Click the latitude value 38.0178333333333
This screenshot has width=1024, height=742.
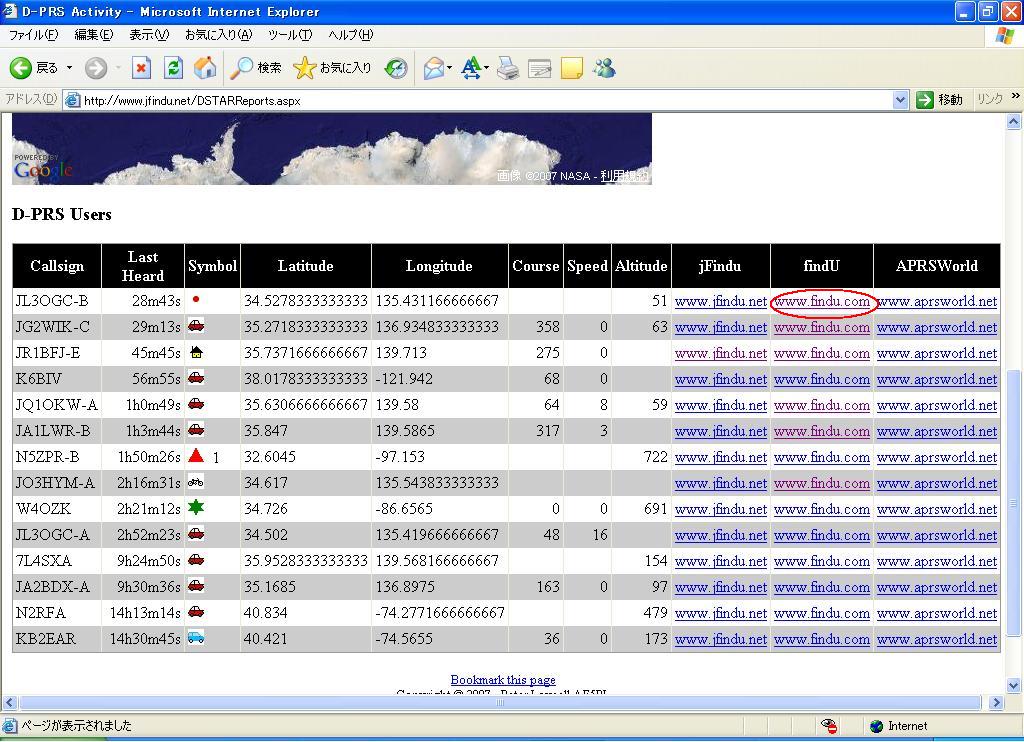(306, 379)
